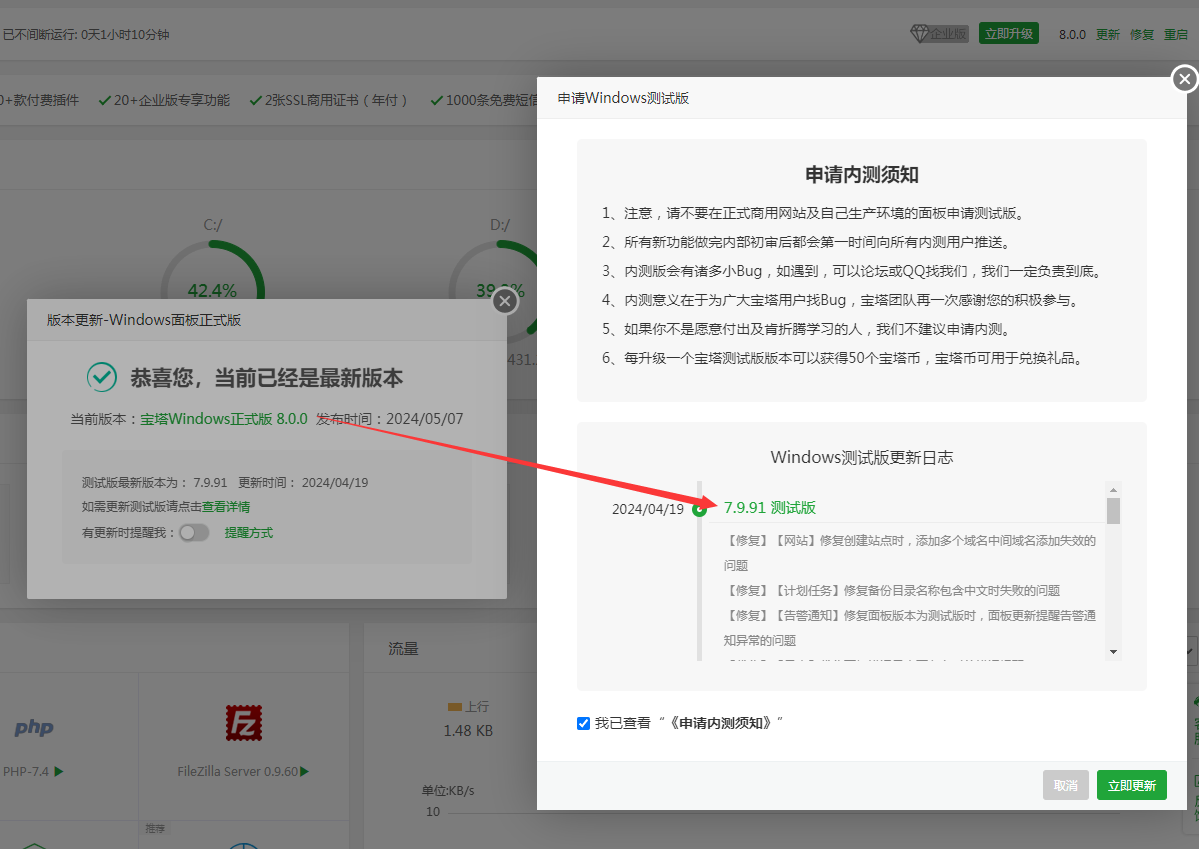Click the 取消 button
The height and width of the screenshot is (849, 1199).
pyautogui.click(x=1065, y=786)
